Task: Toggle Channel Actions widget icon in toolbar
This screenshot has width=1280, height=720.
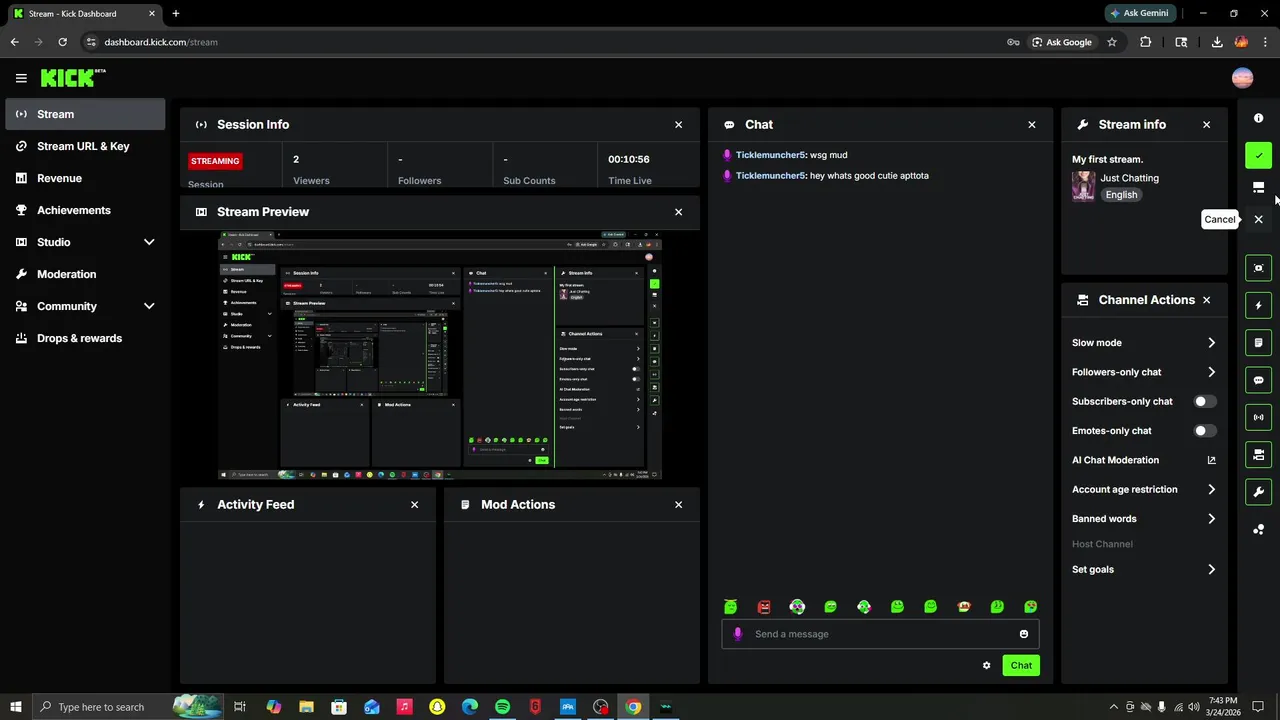Action: pos(1258,455)
